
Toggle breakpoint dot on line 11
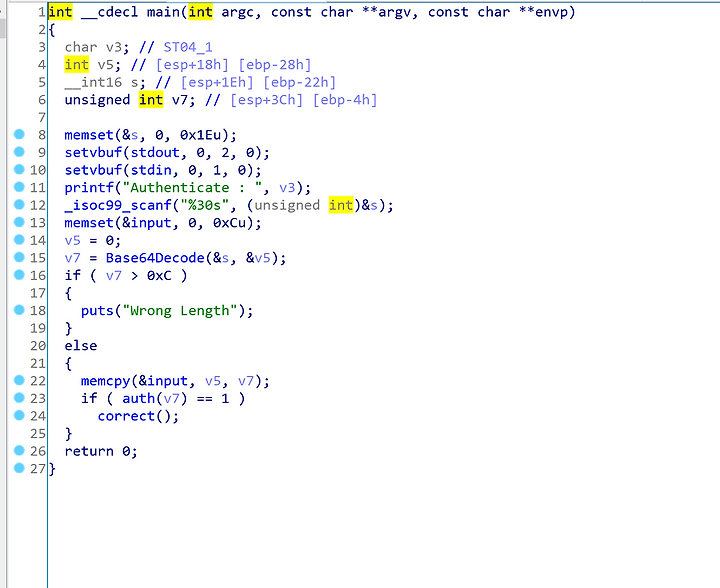[19, 187]
